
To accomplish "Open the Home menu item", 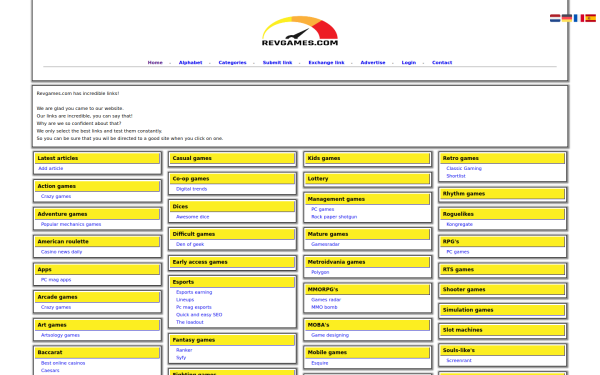I will (x=155, y=62).
